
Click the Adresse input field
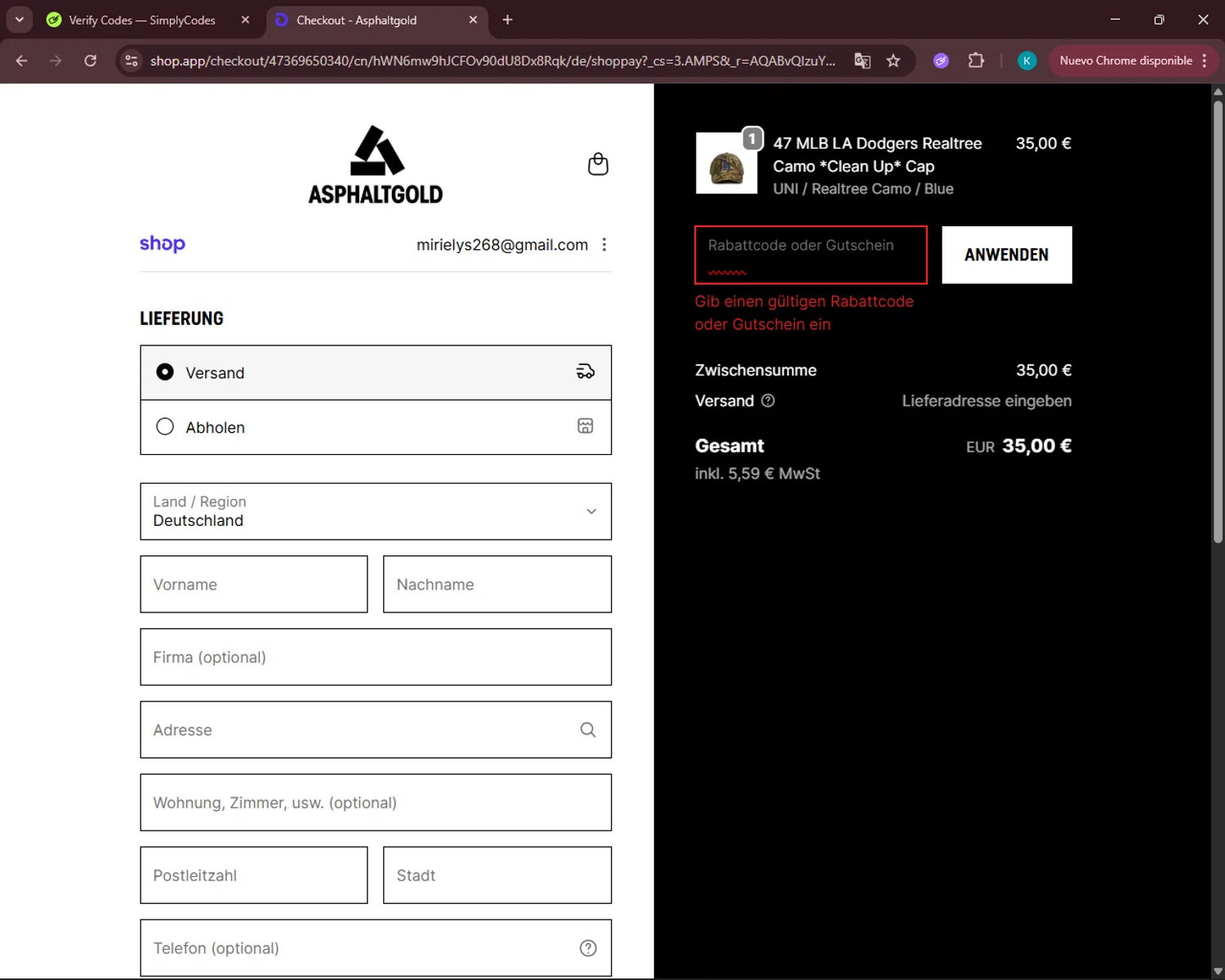click(376, 729)
